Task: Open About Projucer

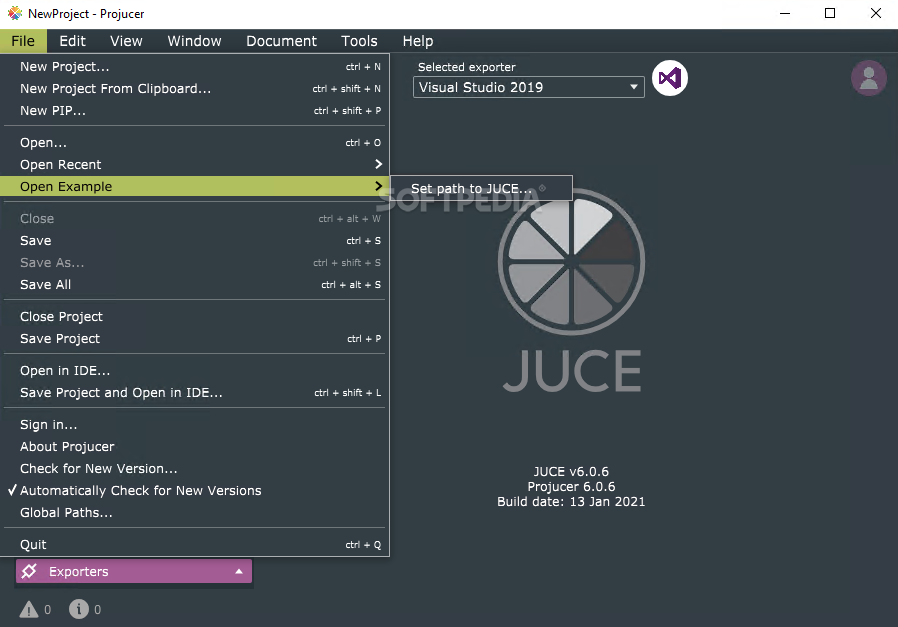Action: pyautogui.click(x=195, y=447)
